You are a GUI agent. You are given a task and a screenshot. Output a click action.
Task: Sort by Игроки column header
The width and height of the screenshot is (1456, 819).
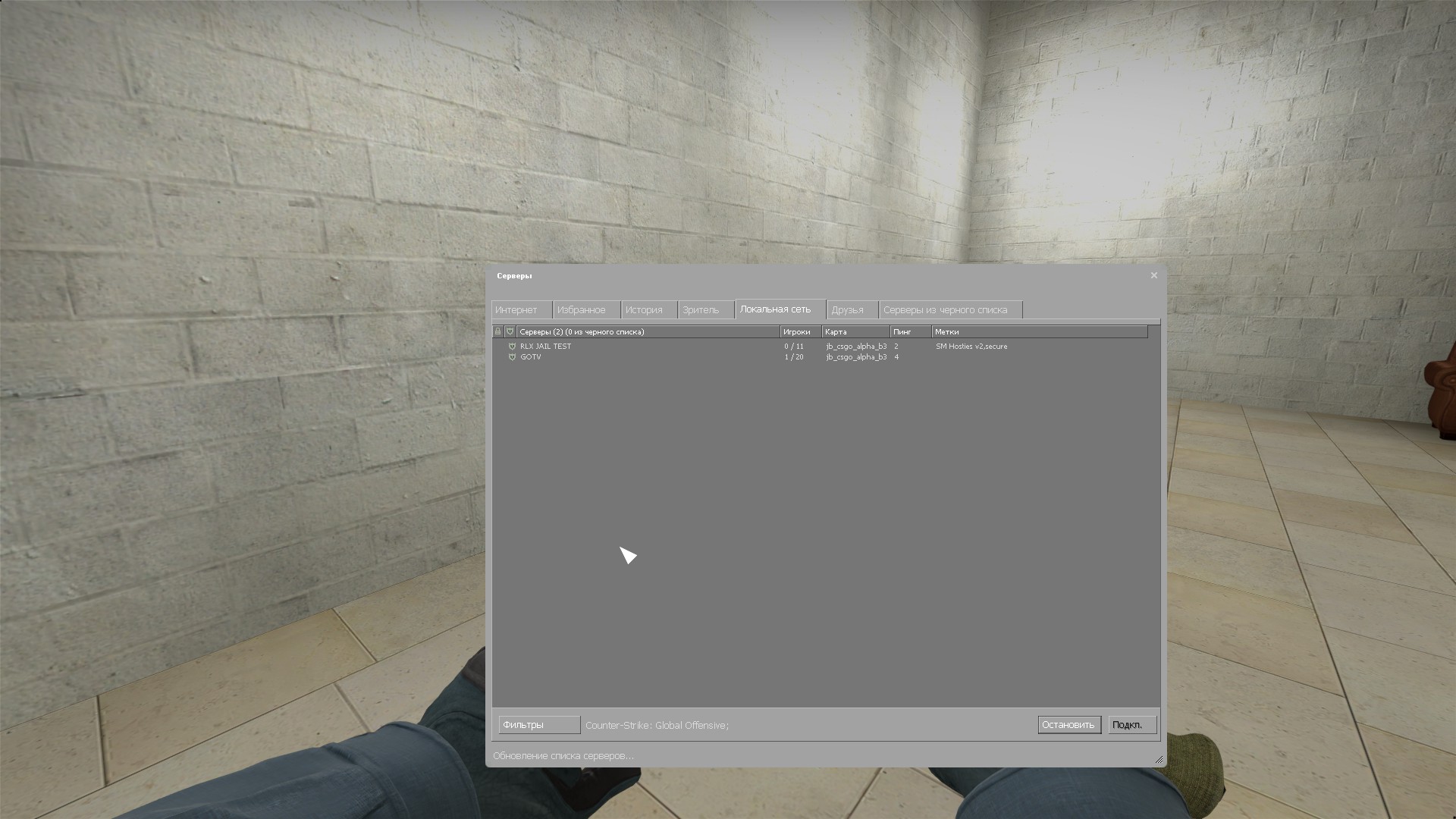click(x=801, y=331)
